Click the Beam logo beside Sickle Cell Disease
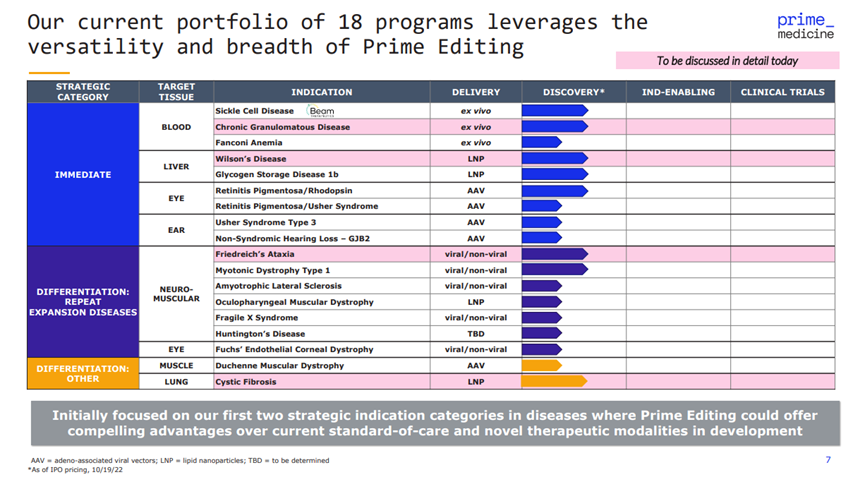 click(322, 111)
